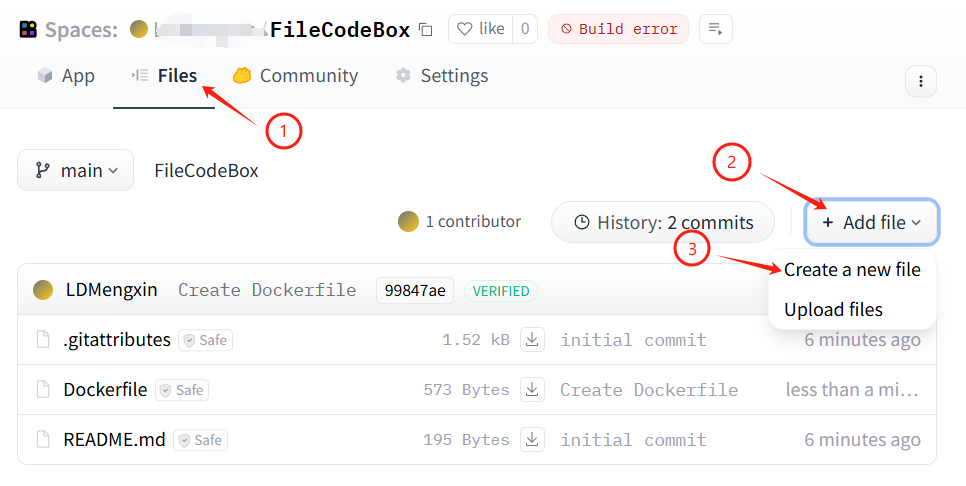This screenshot has height=486, width=966.
Task: Open the three-dot more options menu
Action: [920, 81]
